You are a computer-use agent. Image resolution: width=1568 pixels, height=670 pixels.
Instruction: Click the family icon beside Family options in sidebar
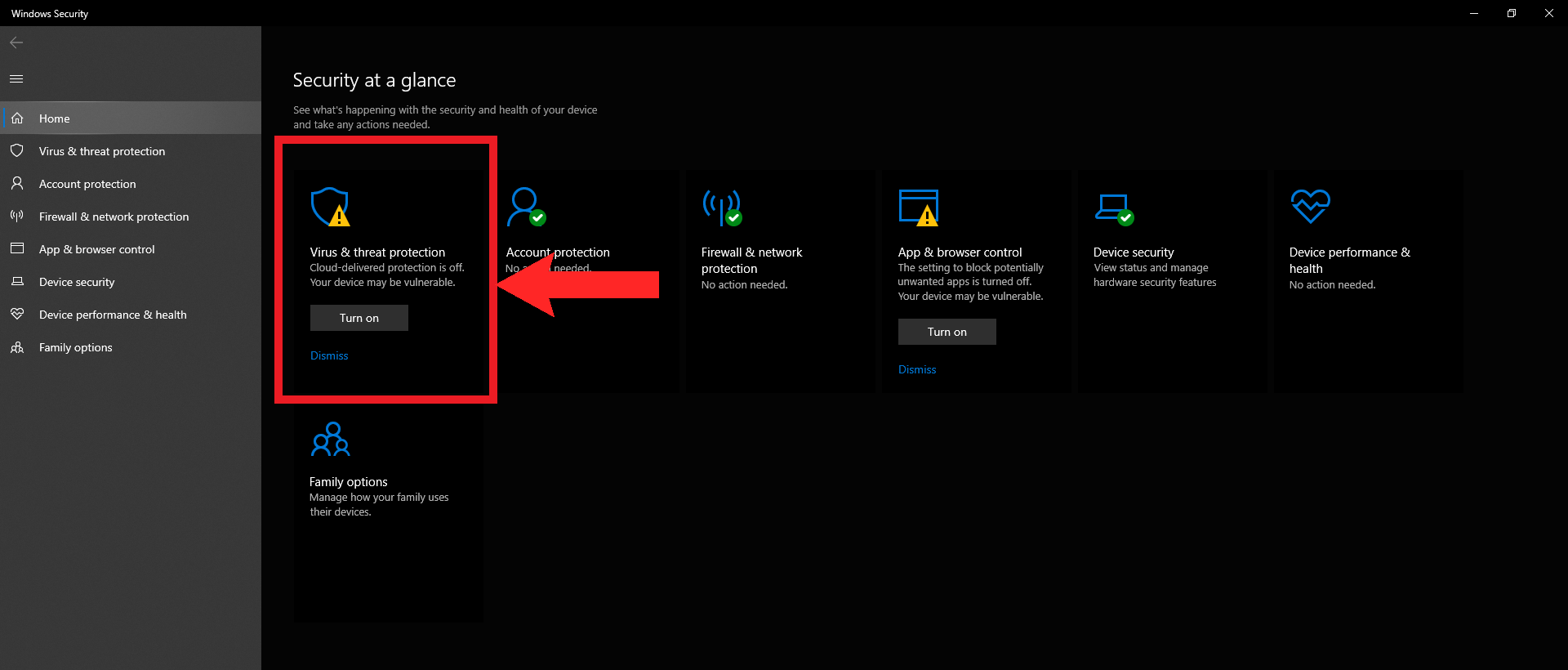point(17,347)
